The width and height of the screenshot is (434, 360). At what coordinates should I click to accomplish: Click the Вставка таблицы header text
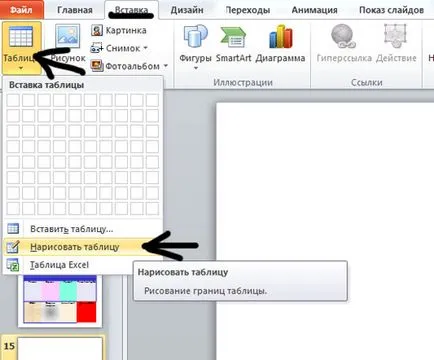[x=46, y=85]
